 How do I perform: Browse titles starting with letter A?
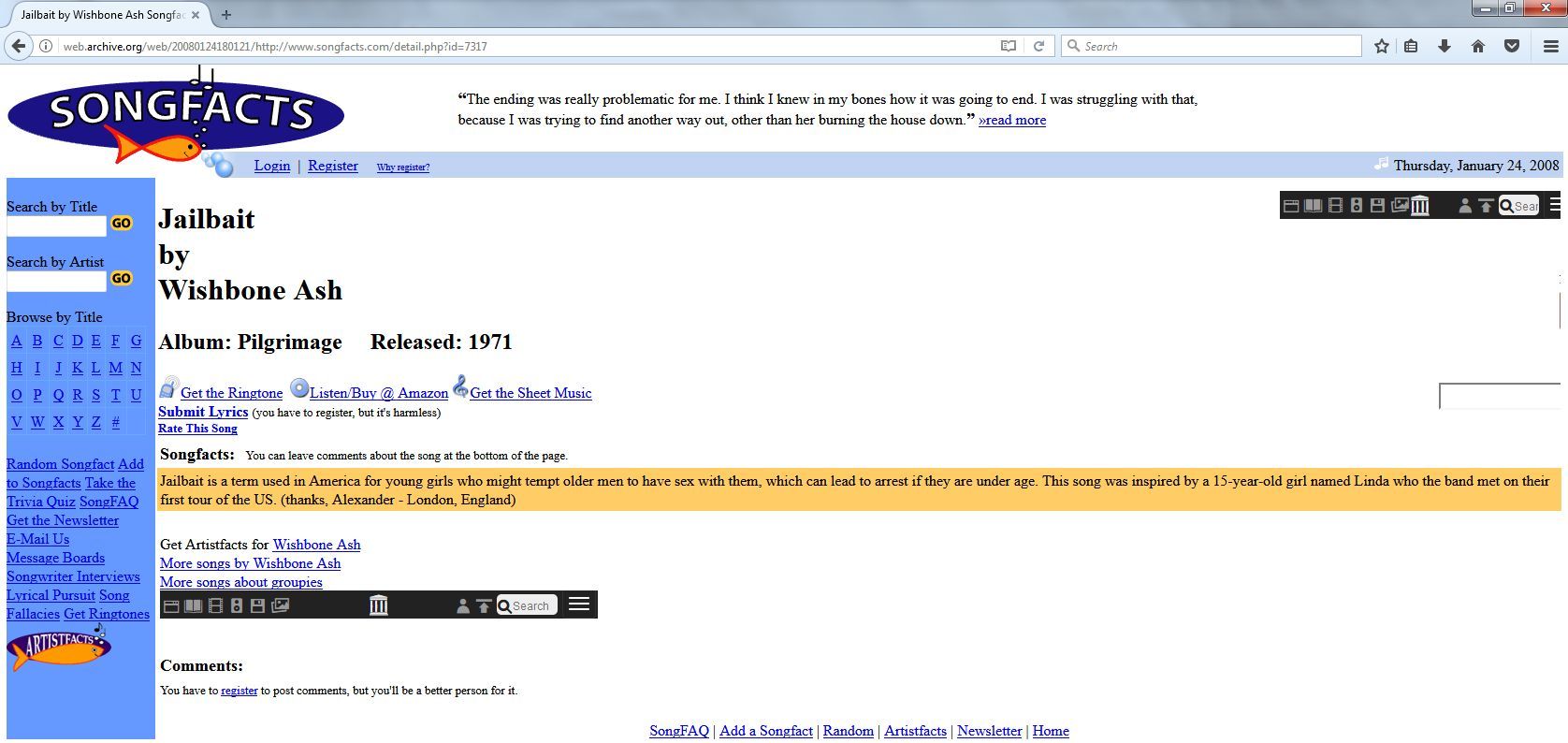[x=16, y=341]
